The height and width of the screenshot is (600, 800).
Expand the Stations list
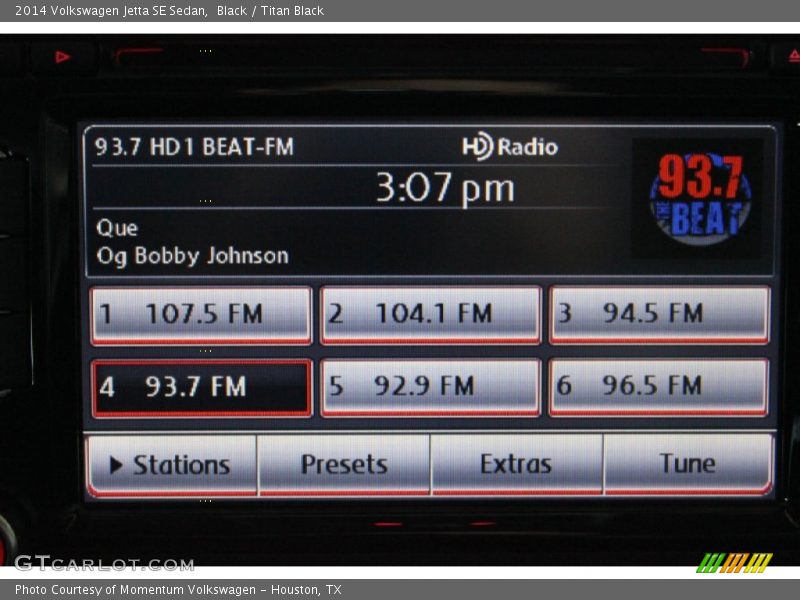[171, 465]
